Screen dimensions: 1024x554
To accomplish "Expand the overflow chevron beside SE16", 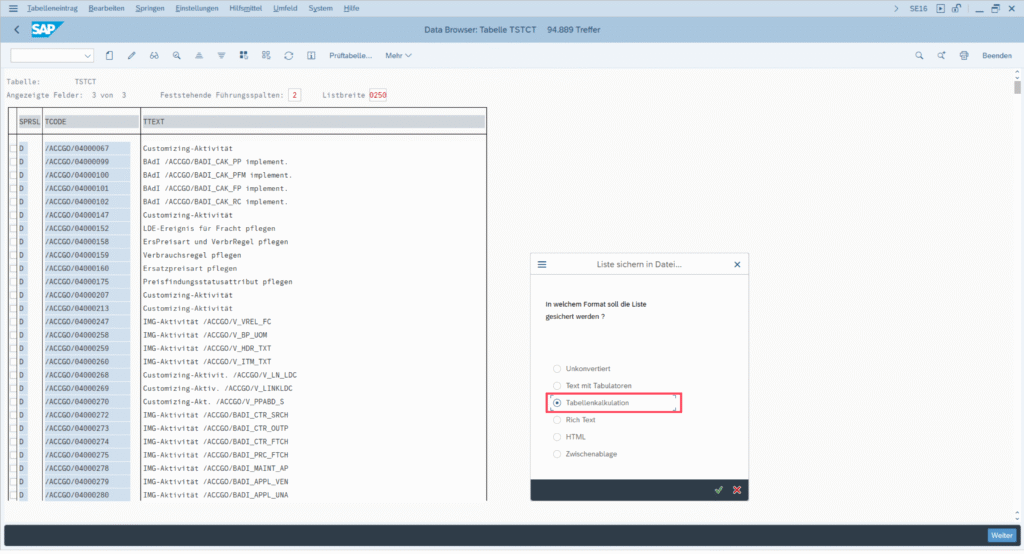I will point(896,8).
